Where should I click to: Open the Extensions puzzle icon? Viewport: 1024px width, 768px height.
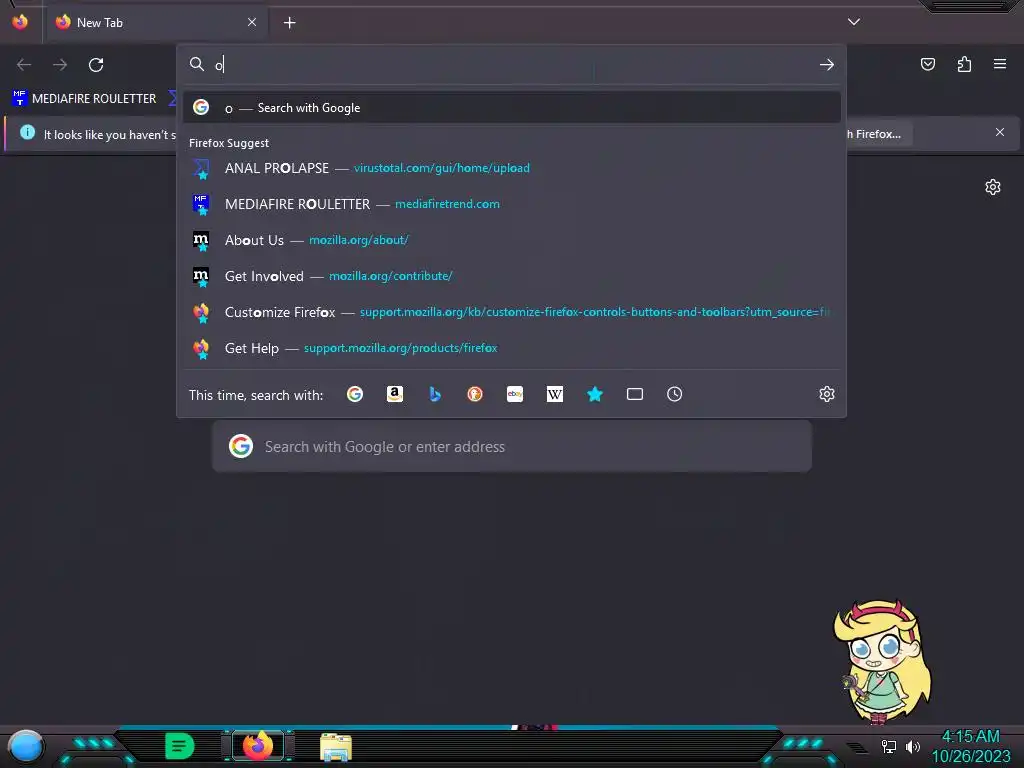tap(964, 64)
